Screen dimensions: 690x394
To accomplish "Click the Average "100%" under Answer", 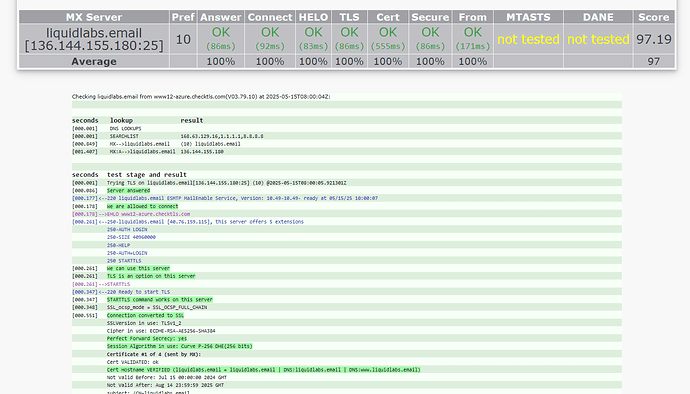I will [x=220, y=62].
